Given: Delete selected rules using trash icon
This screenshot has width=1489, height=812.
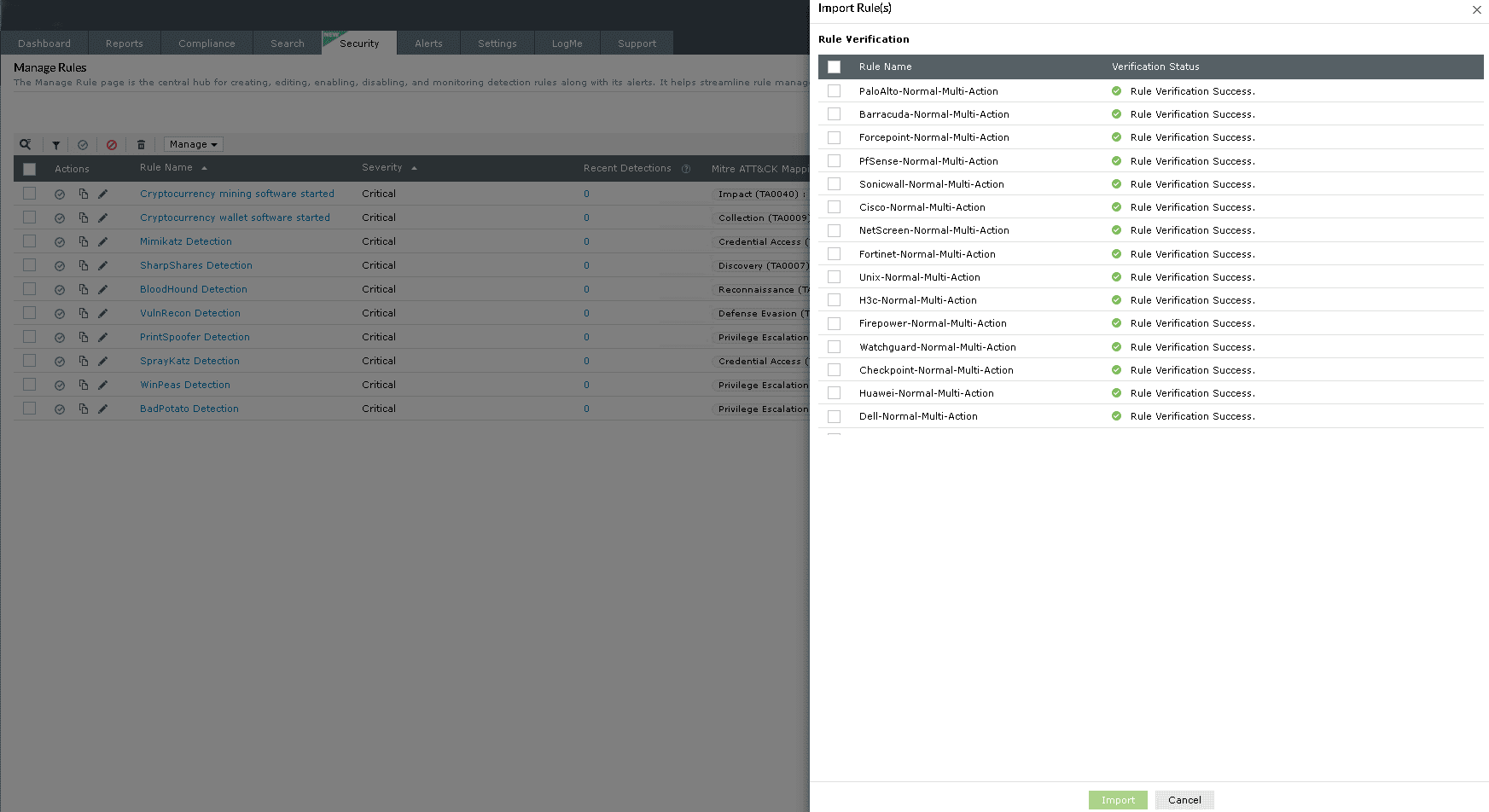Looking at the screenshot, I should pyautogui.click(x=141, y=144).
